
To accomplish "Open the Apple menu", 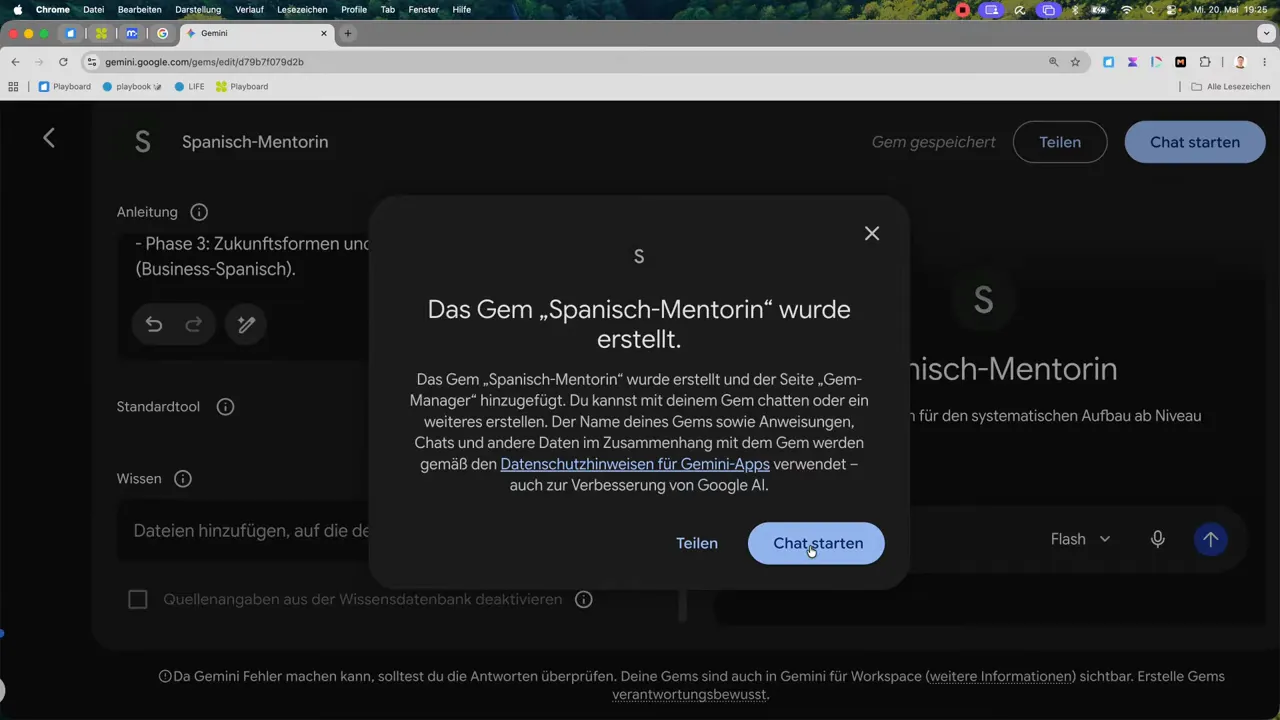I will [x=17, y=9].
